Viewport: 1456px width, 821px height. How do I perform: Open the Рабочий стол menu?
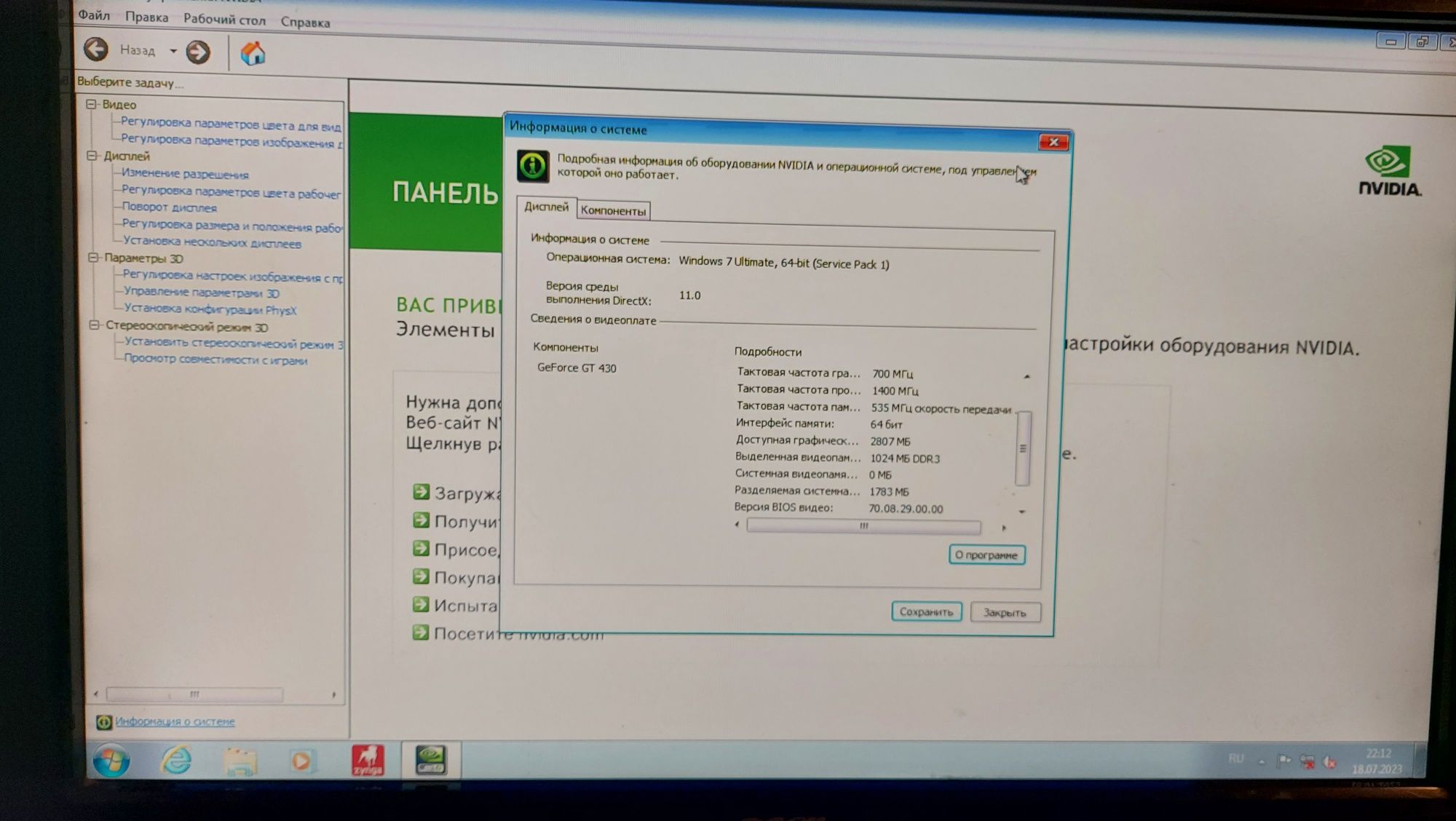coord(224,20)
